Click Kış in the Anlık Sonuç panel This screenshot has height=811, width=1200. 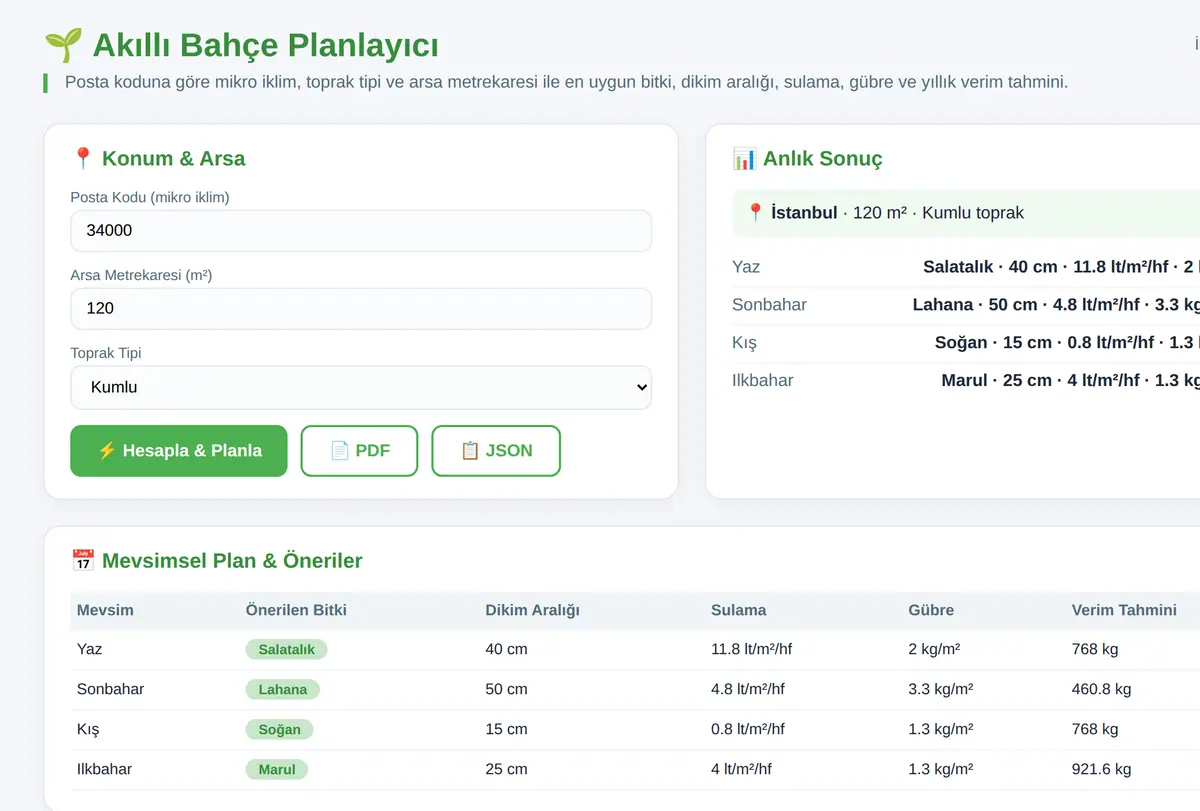[x=745, y=343]
